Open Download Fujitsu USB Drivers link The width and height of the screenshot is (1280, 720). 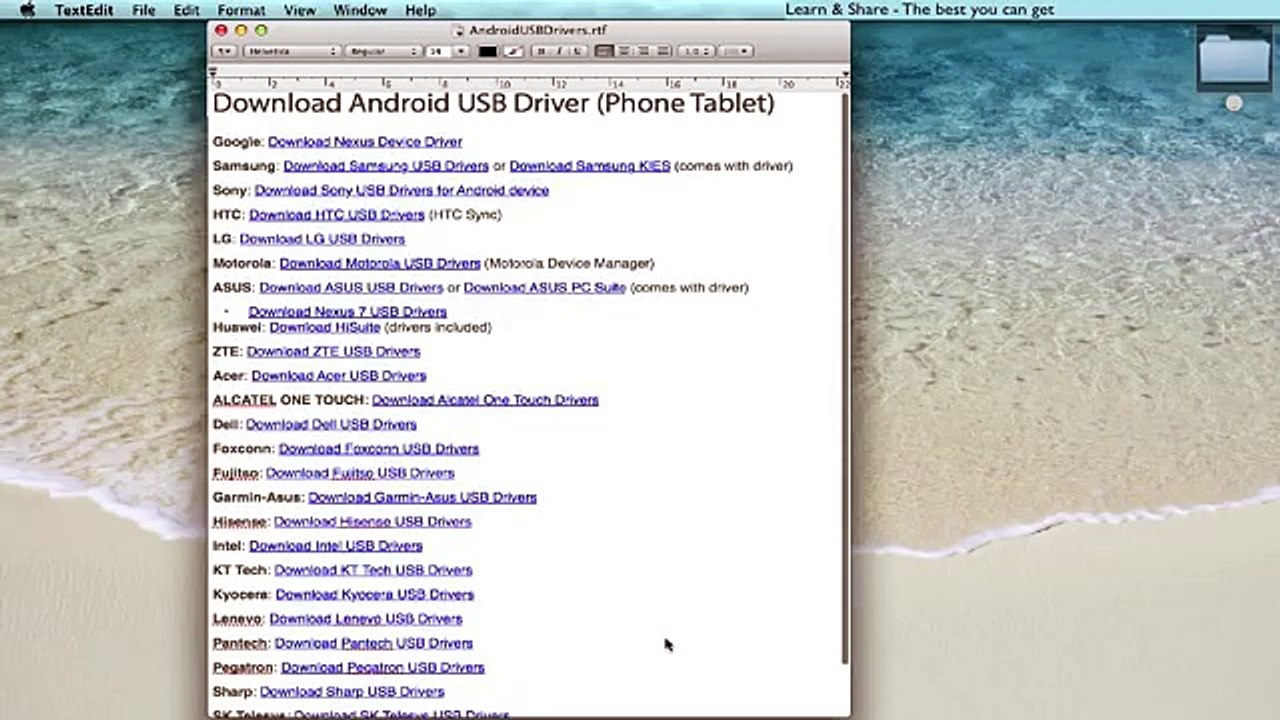click(359, 473)
